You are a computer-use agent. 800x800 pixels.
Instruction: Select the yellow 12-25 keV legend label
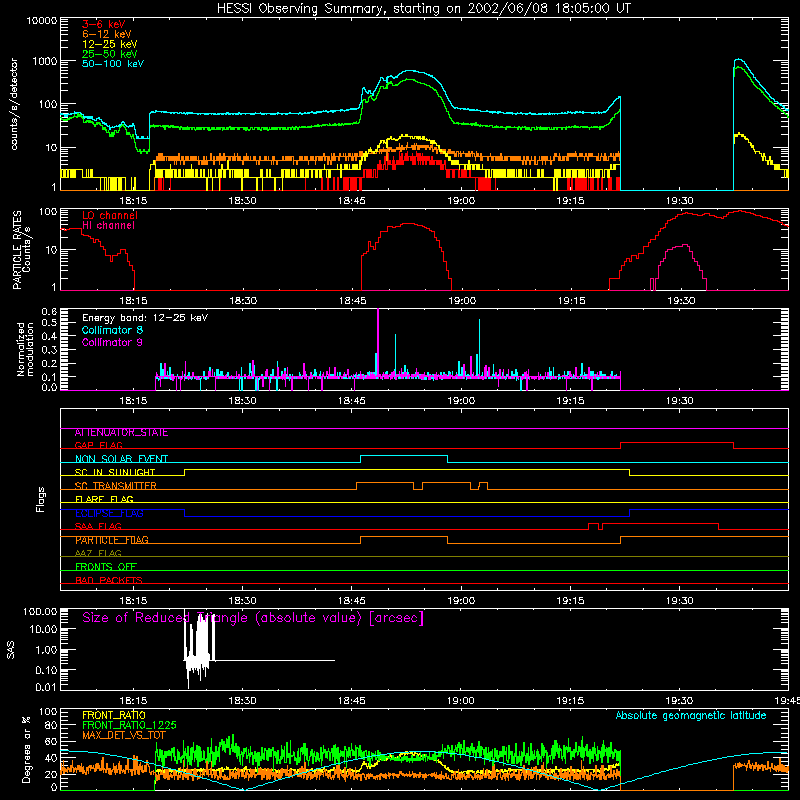click(x=110, y=44)
